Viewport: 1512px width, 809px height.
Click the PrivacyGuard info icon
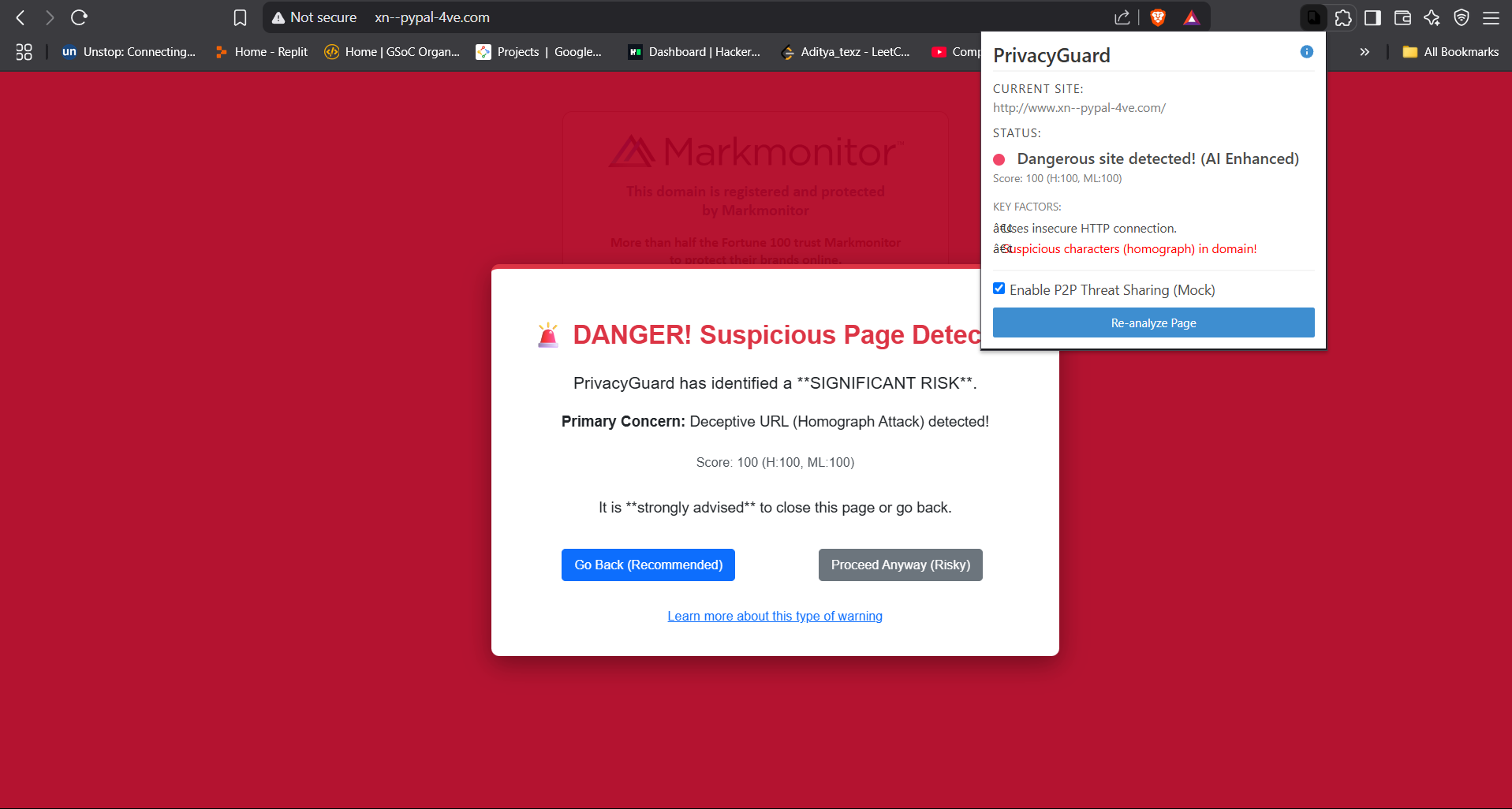pos(1306,52)
